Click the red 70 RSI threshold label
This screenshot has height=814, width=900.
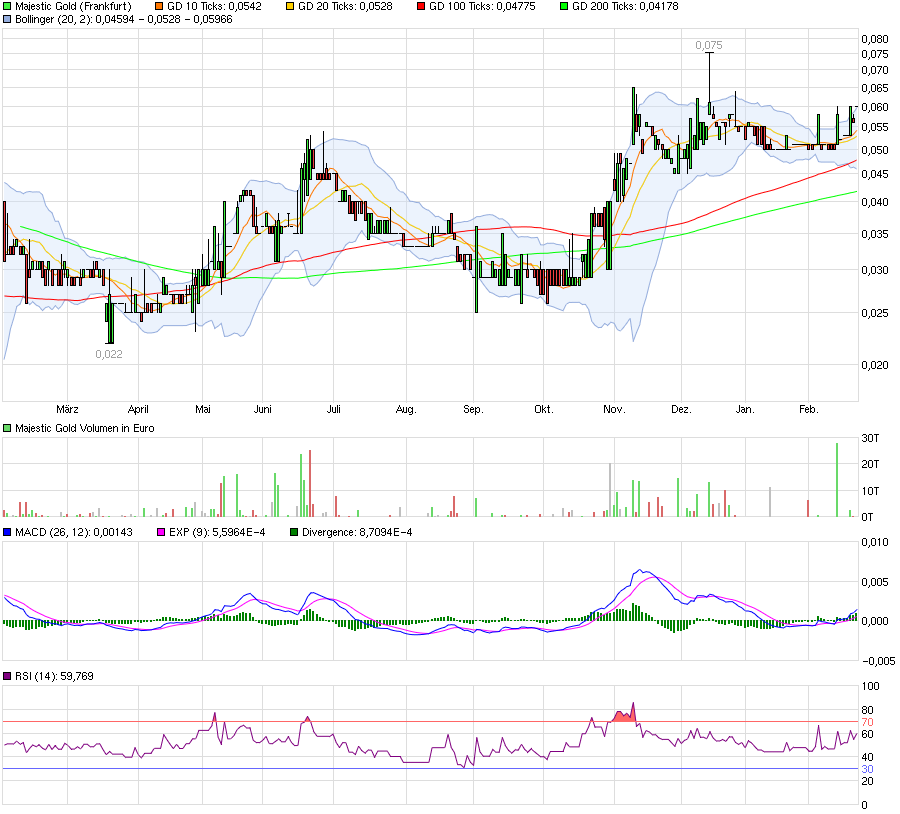pos(867,723)
